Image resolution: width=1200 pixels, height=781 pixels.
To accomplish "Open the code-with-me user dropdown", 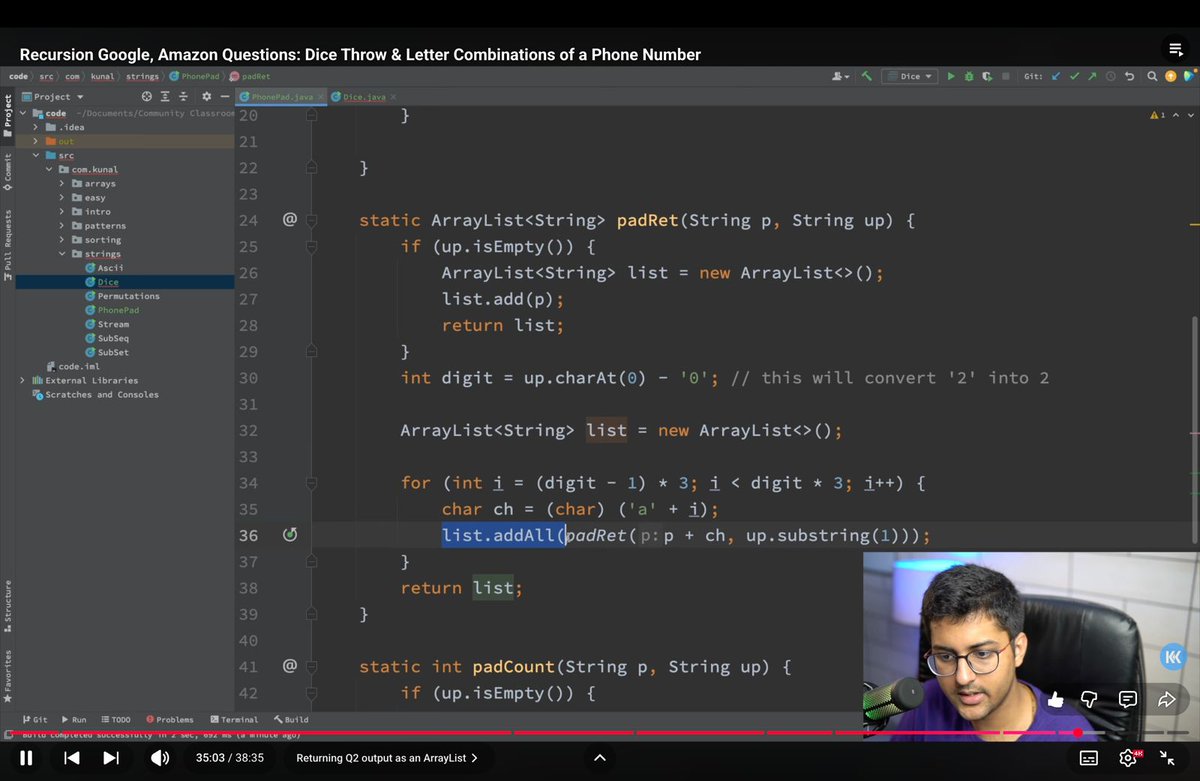I will pos(843,76).
